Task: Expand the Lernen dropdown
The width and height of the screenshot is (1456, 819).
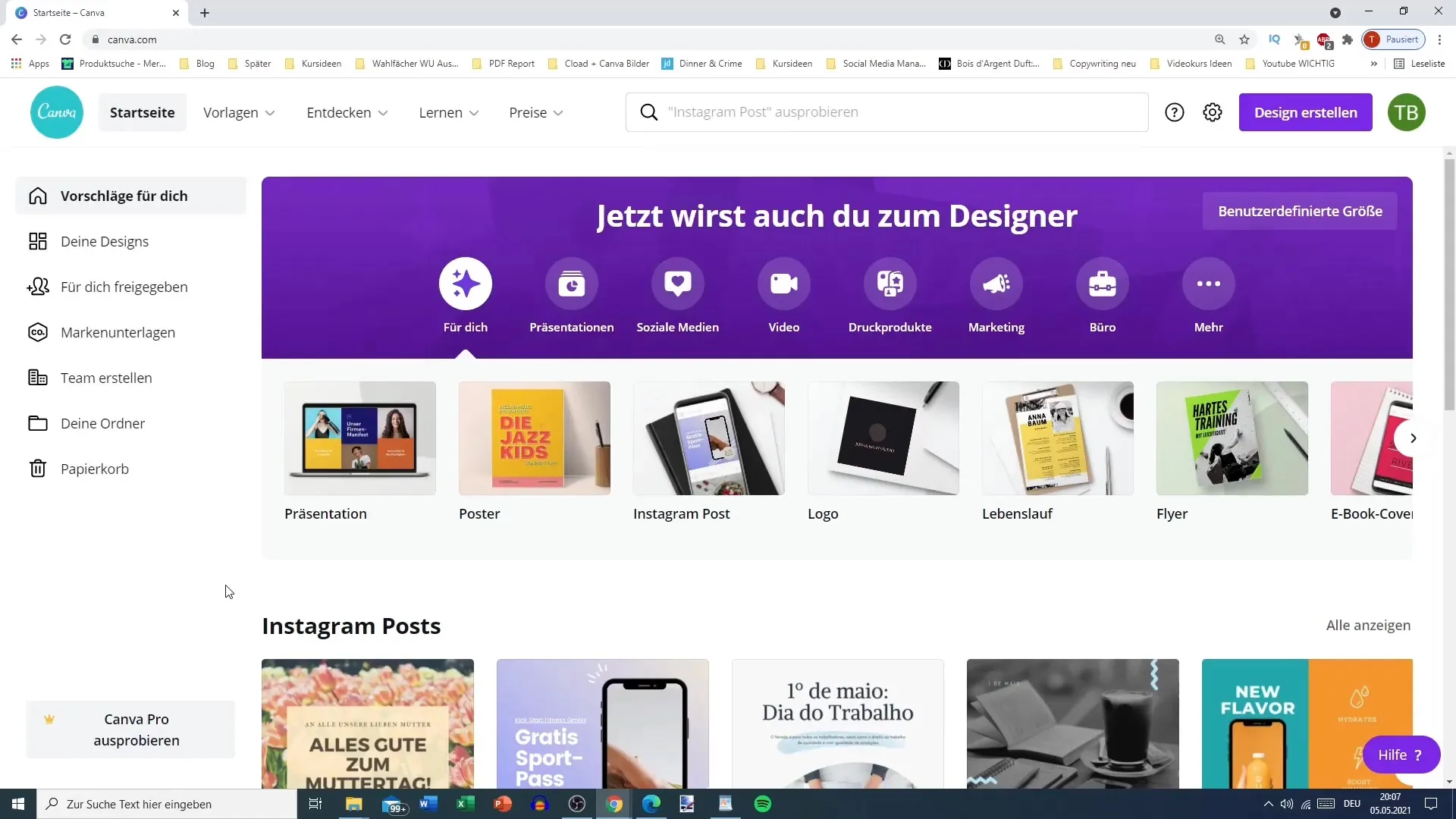Action: (449, 112)
